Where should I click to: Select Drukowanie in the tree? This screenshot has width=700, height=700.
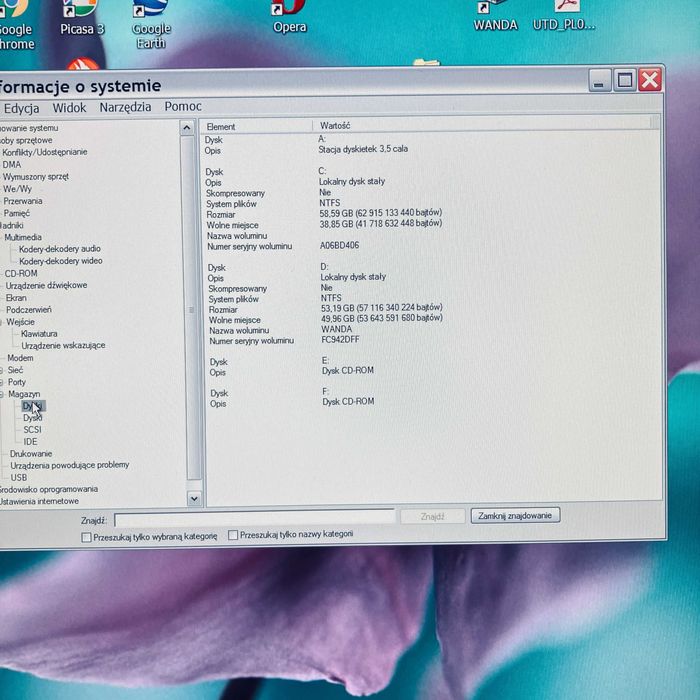tap(31, 454)
